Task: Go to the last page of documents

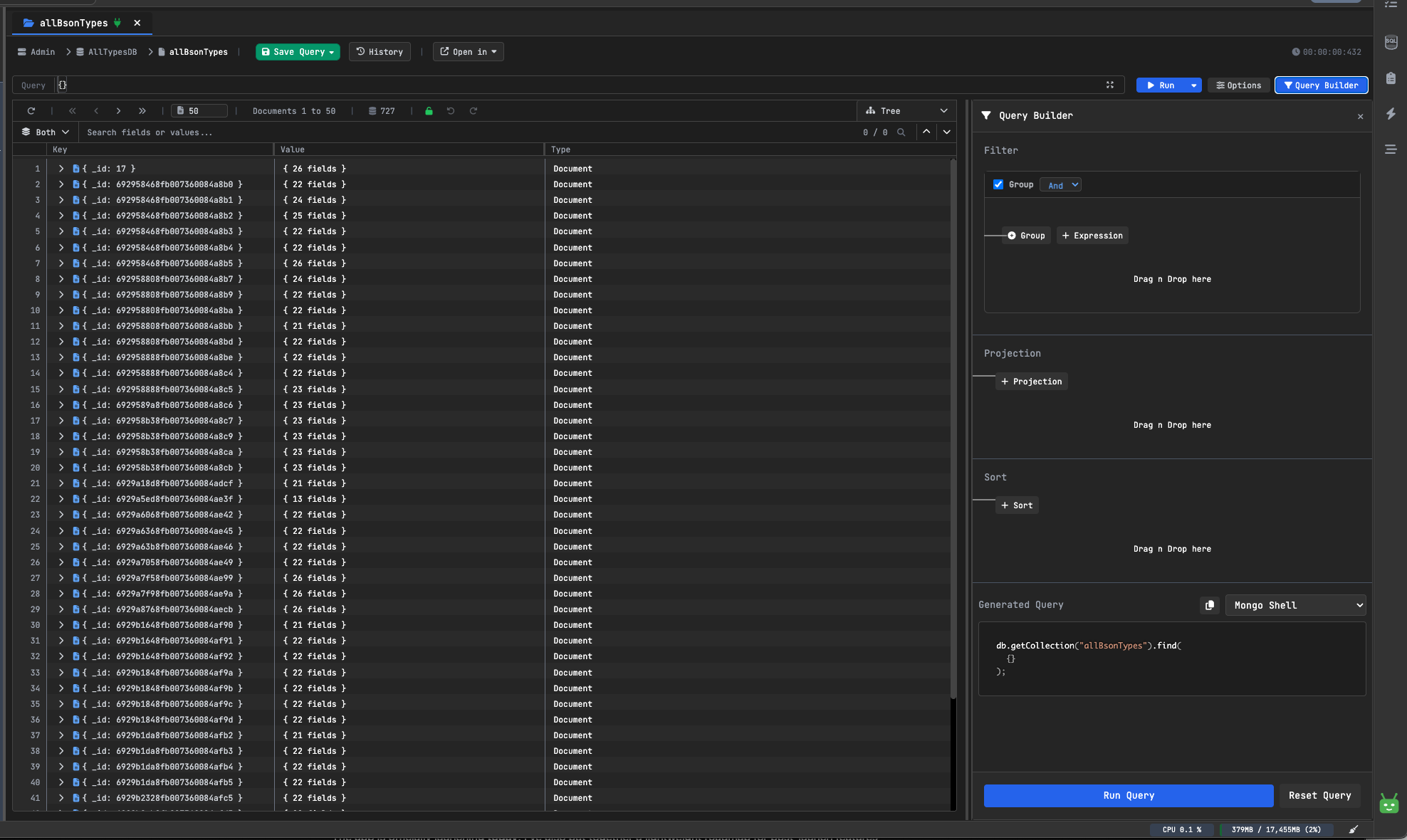Action: pyautogui.click(x=142, y=111)
